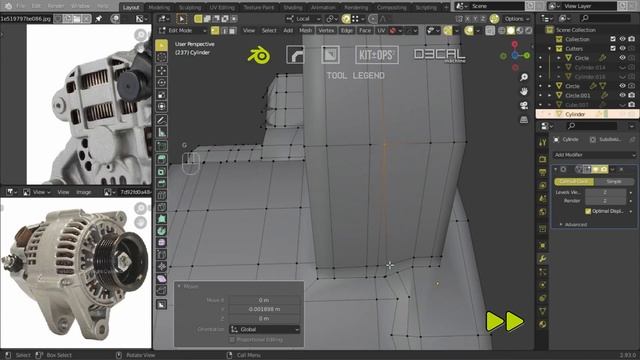Switch to vertex select mode
640x360 pixels.
click(215, 31)
